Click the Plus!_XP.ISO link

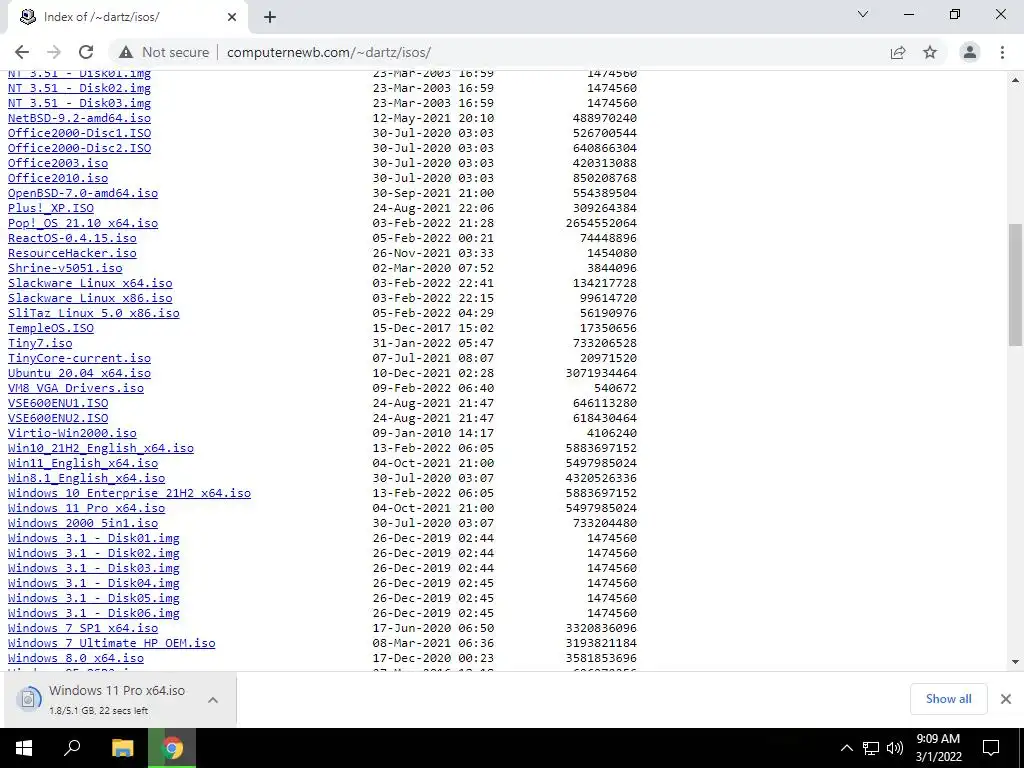coord(51,208)
